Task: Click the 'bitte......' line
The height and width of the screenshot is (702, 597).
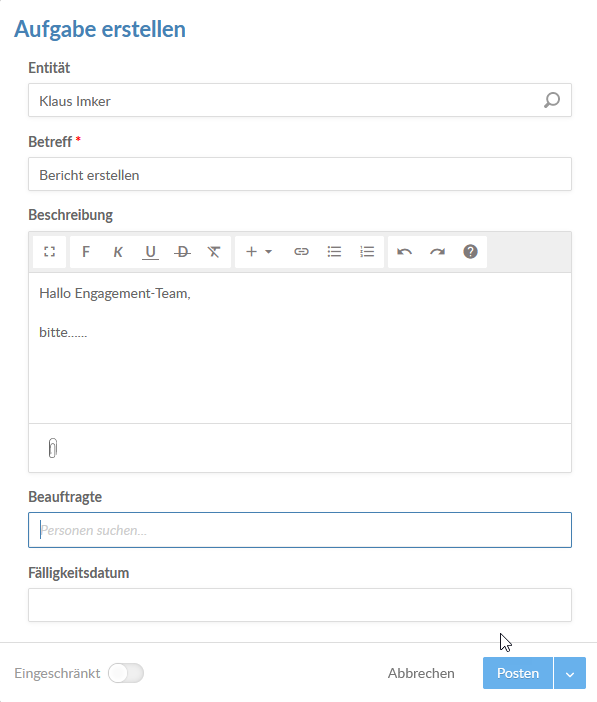Action: [x=63, y=332]
